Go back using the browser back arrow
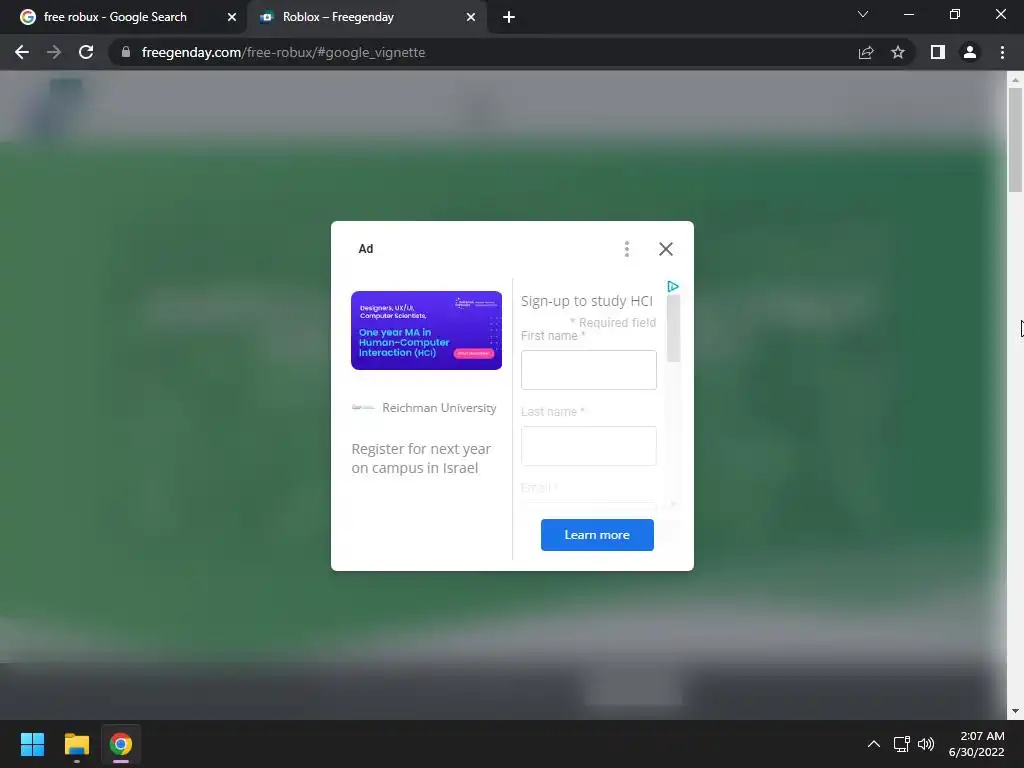Screen dimensions: 1024x768 (x=22, y=52)
